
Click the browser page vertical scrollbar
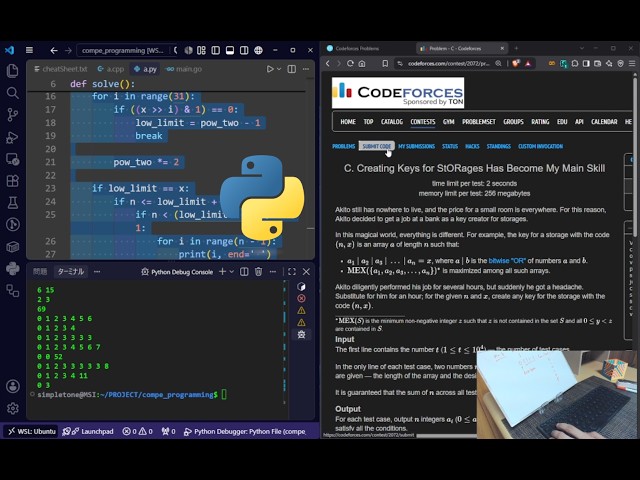(635, 155)
